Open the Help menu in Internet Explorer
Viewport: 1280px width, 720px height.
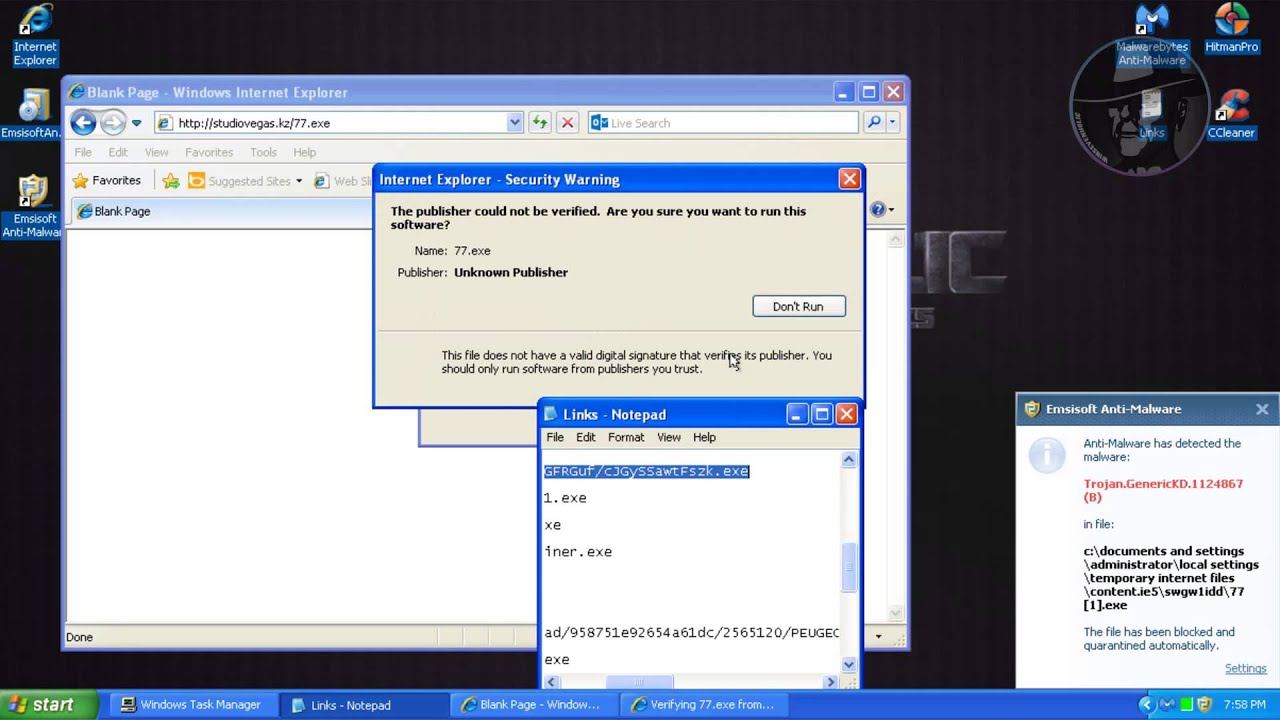click(x=305, y=152)
